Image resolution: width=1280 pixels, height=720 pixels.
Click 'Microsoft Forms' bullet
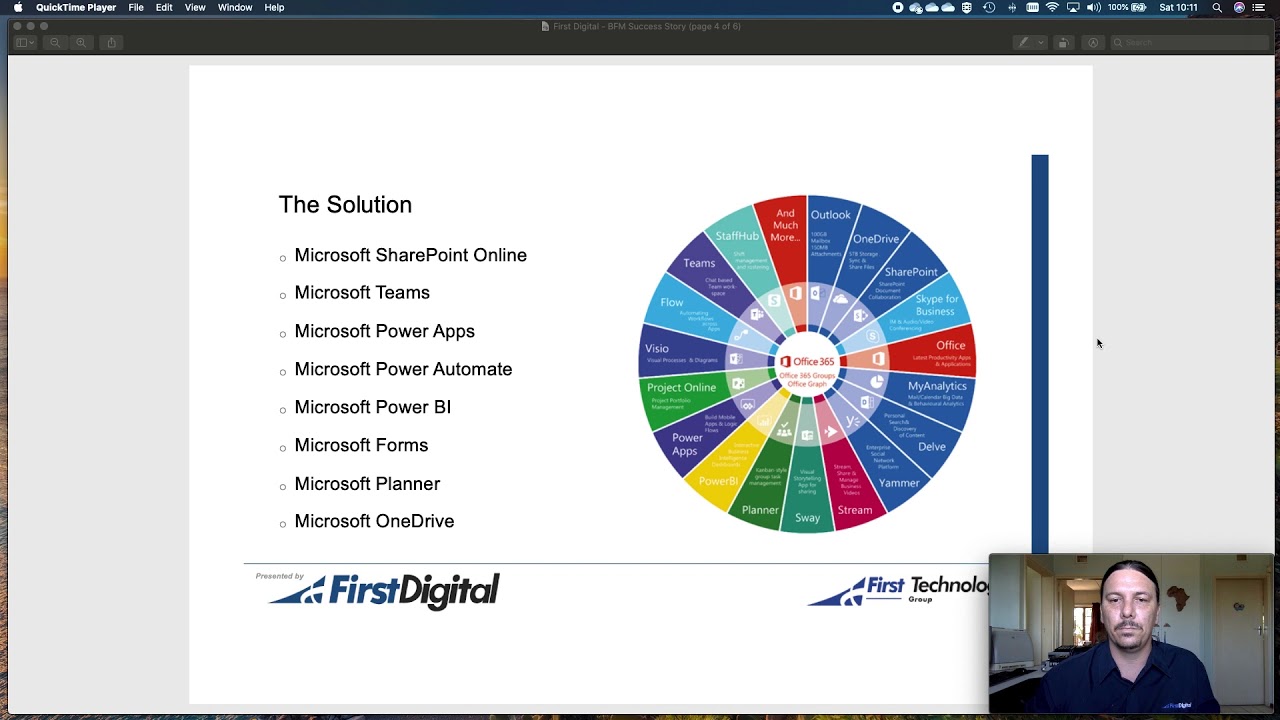click(x=361, y=445)
